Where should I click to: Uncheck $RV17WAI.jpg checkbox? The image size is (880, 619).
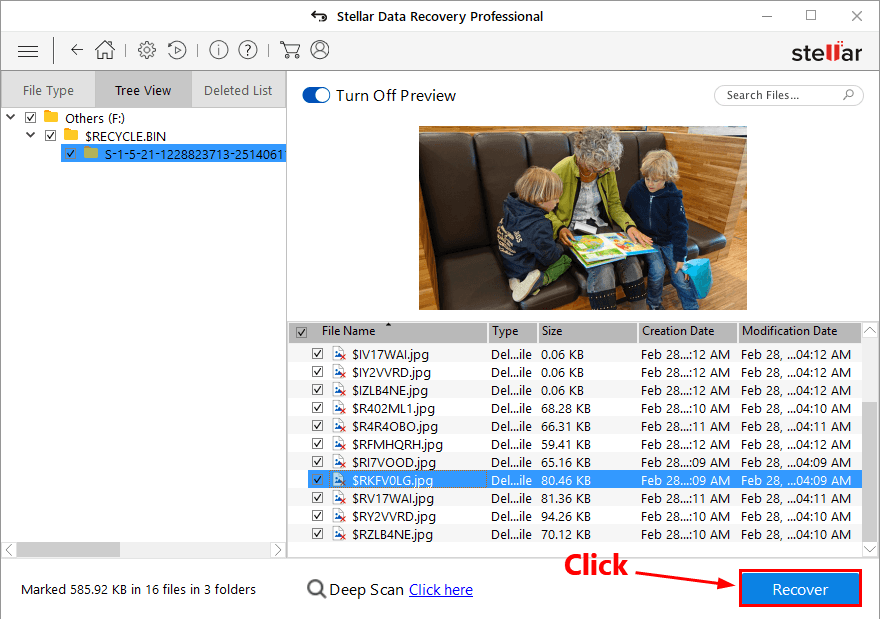[318, 497]
